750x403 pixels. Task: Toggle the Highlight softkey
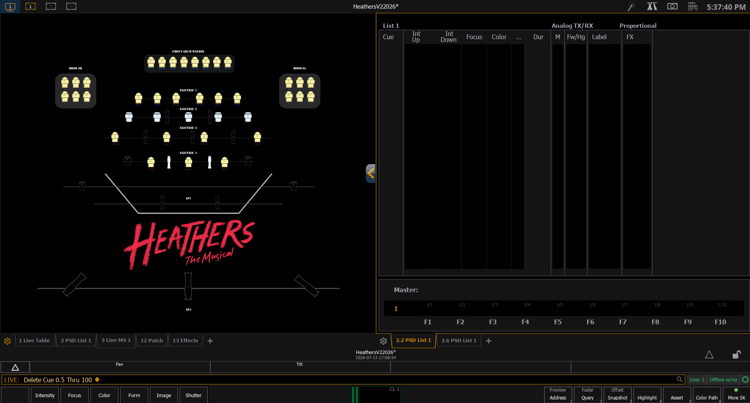click(647, 395)
